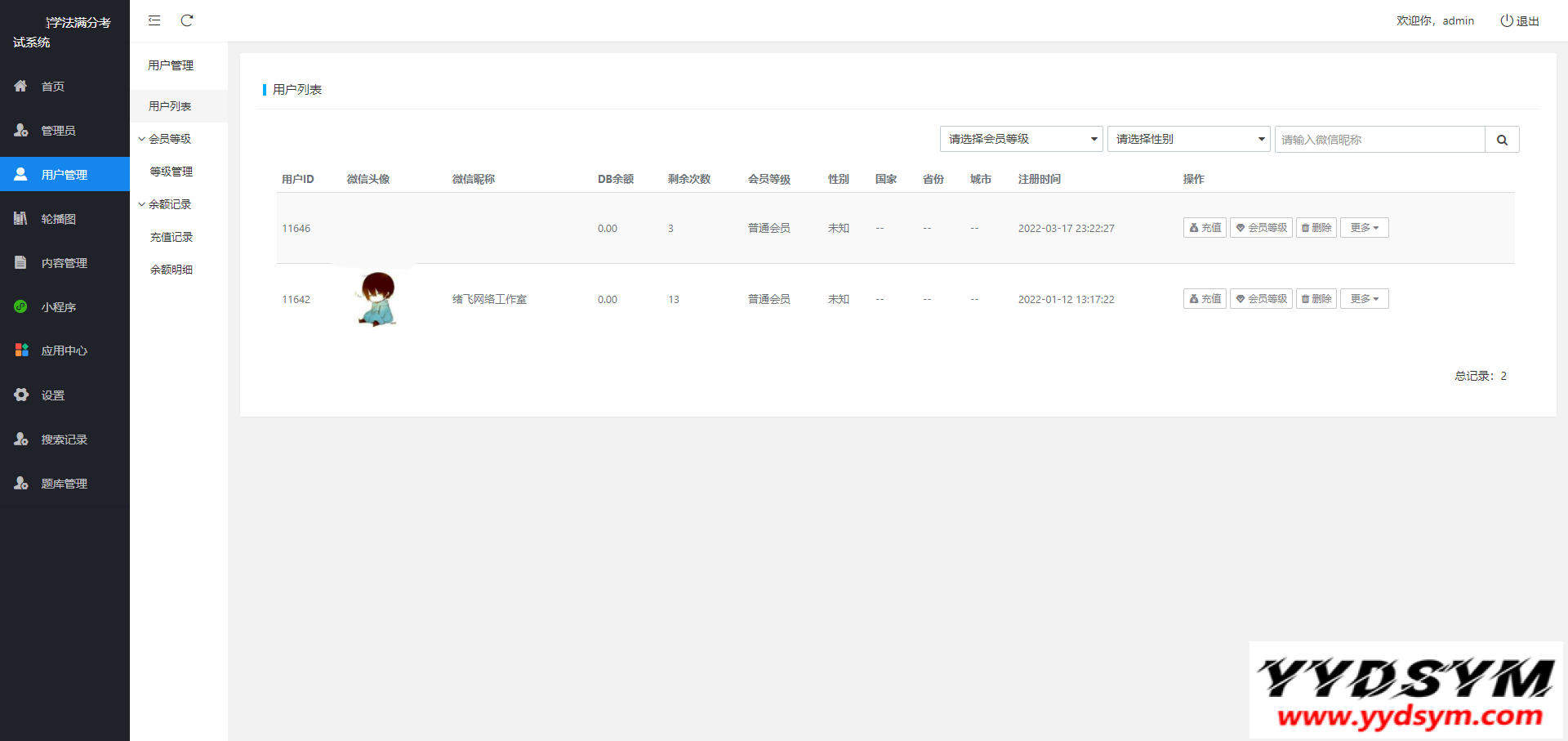1568x741 pixels.
Task: Open 更多 dropdown for user 11642
Action: [1364, 299]
